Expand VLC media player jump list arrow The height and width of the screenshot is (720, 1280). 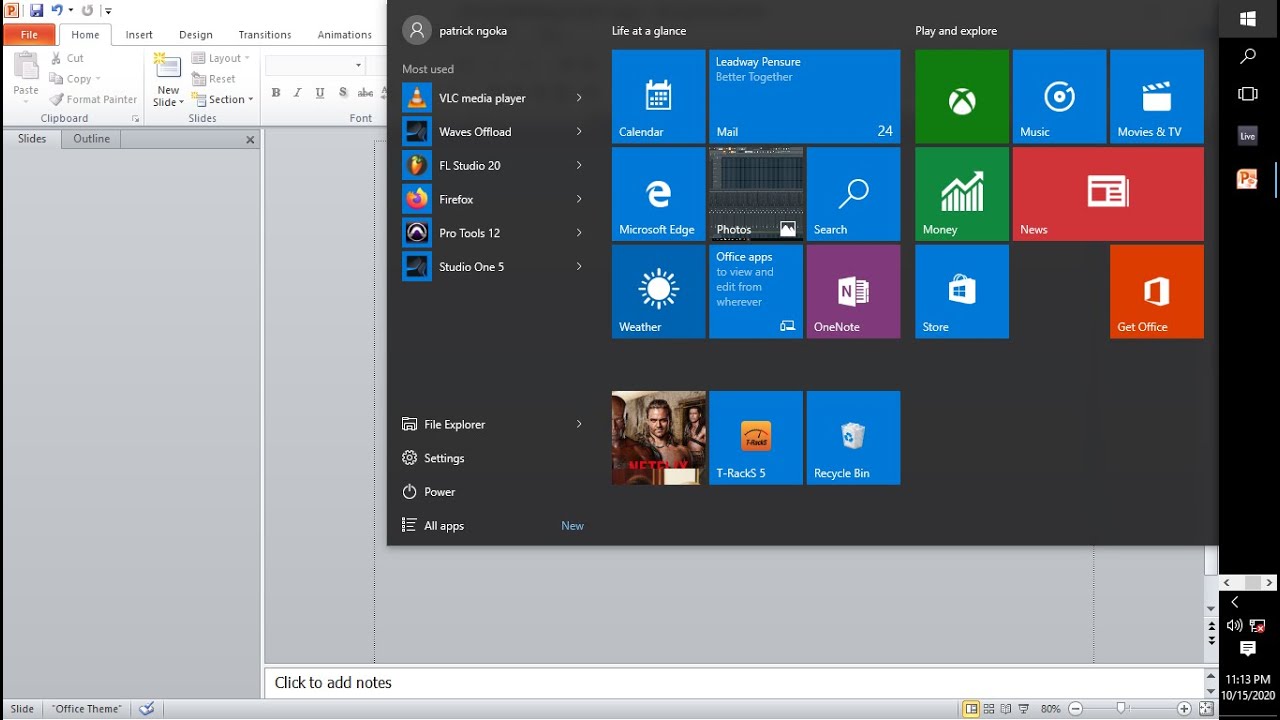[x=579, y=98]
